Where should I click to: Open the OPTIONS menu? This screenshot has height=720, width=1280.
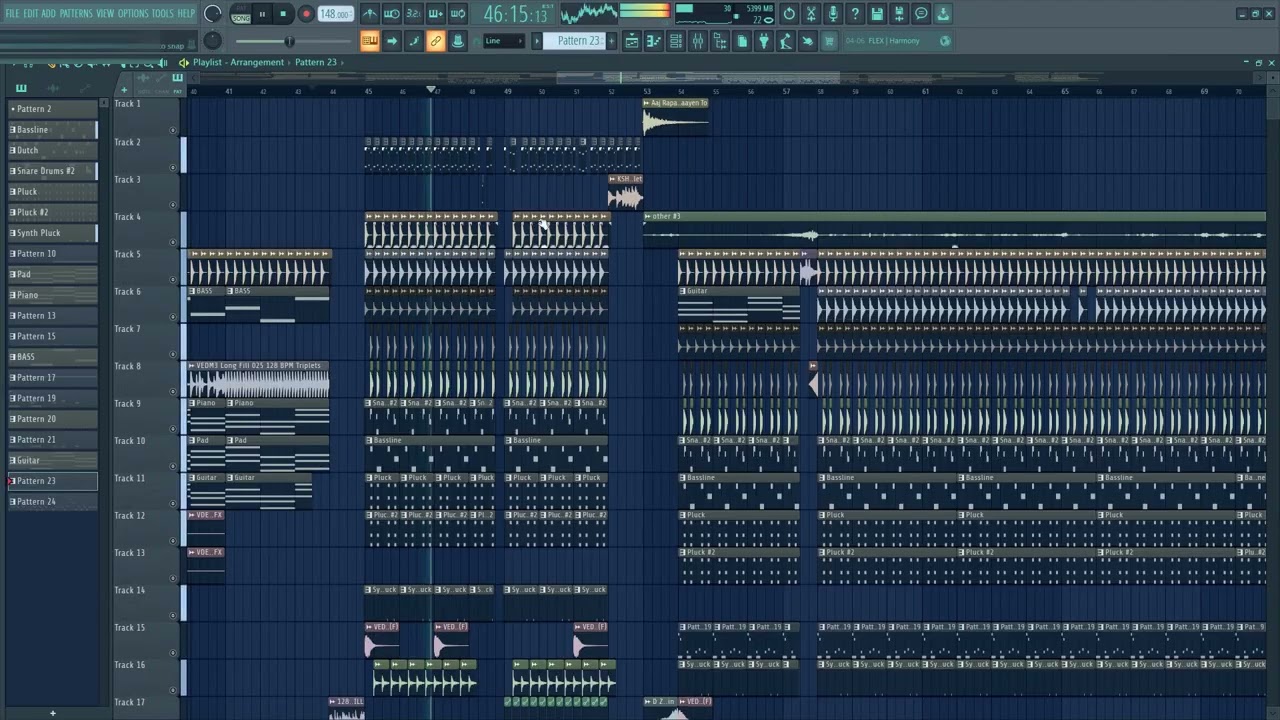133,13
